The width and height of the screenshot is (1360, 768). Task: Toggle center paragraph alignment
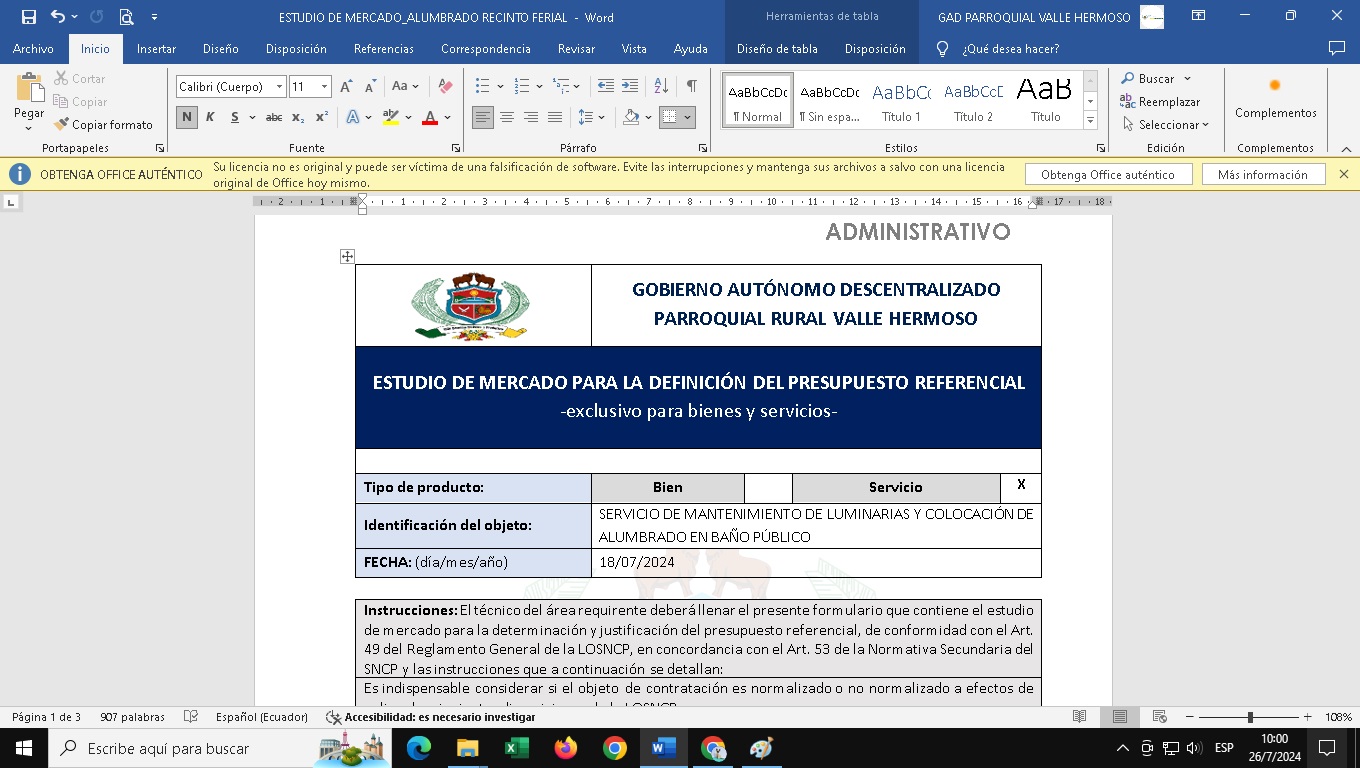click(507, 117)
